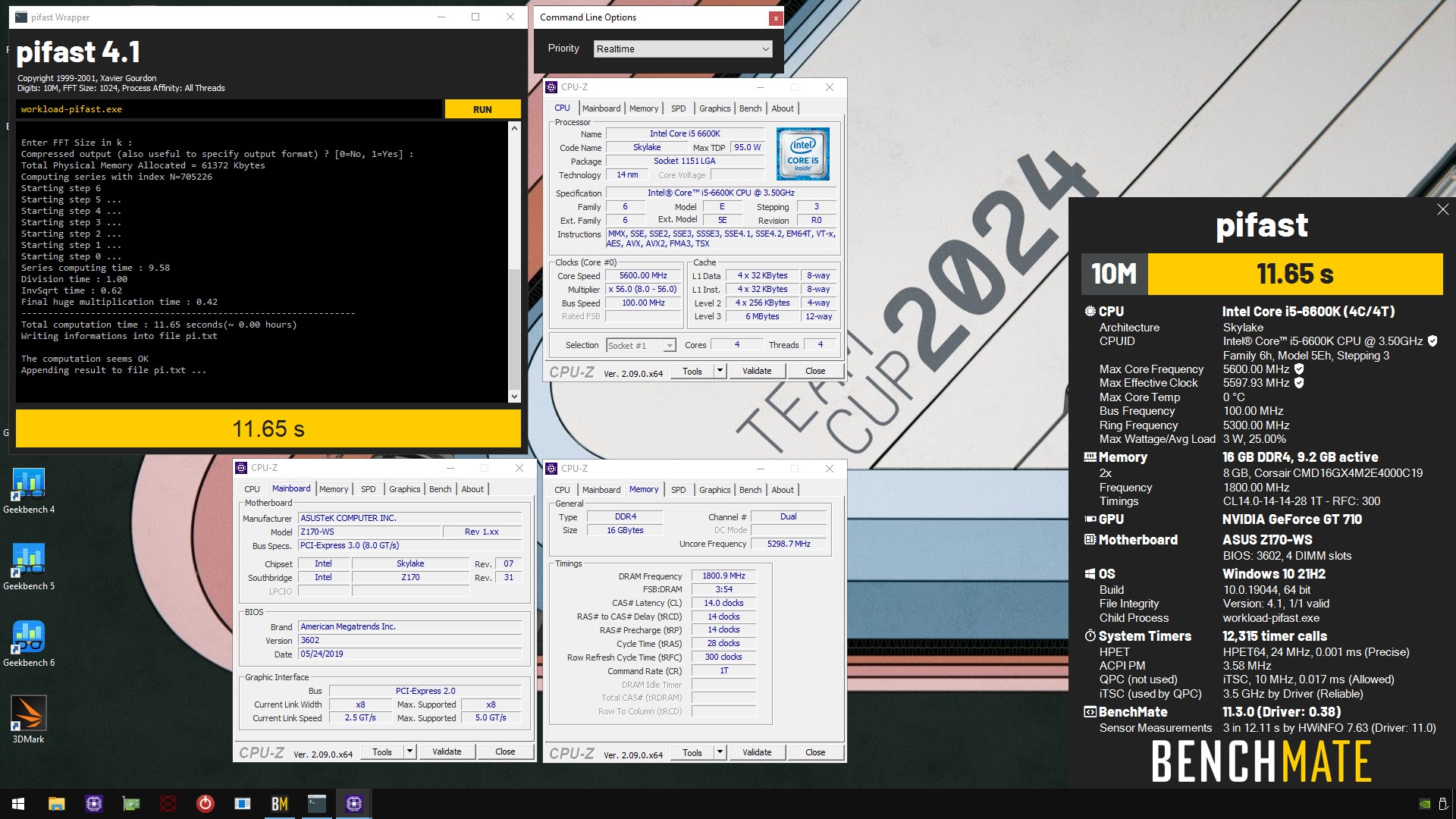1456x819 pixels.
Task: Close the BenchMate pifast result panel
Action: (1442, 209)
